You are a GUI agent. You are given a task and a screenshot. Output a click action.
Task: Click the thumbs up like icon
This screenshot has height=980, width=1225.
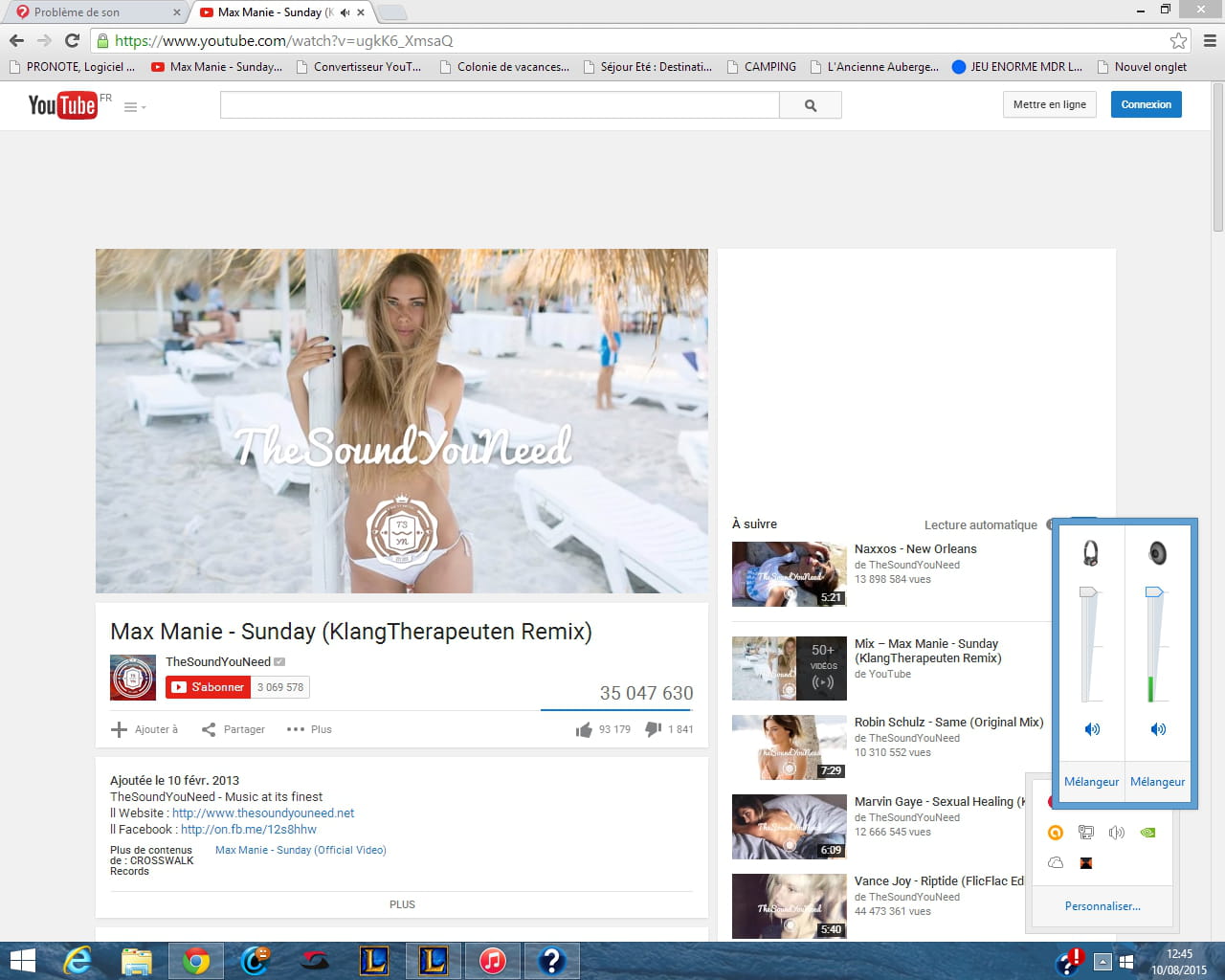pos(584,730)
